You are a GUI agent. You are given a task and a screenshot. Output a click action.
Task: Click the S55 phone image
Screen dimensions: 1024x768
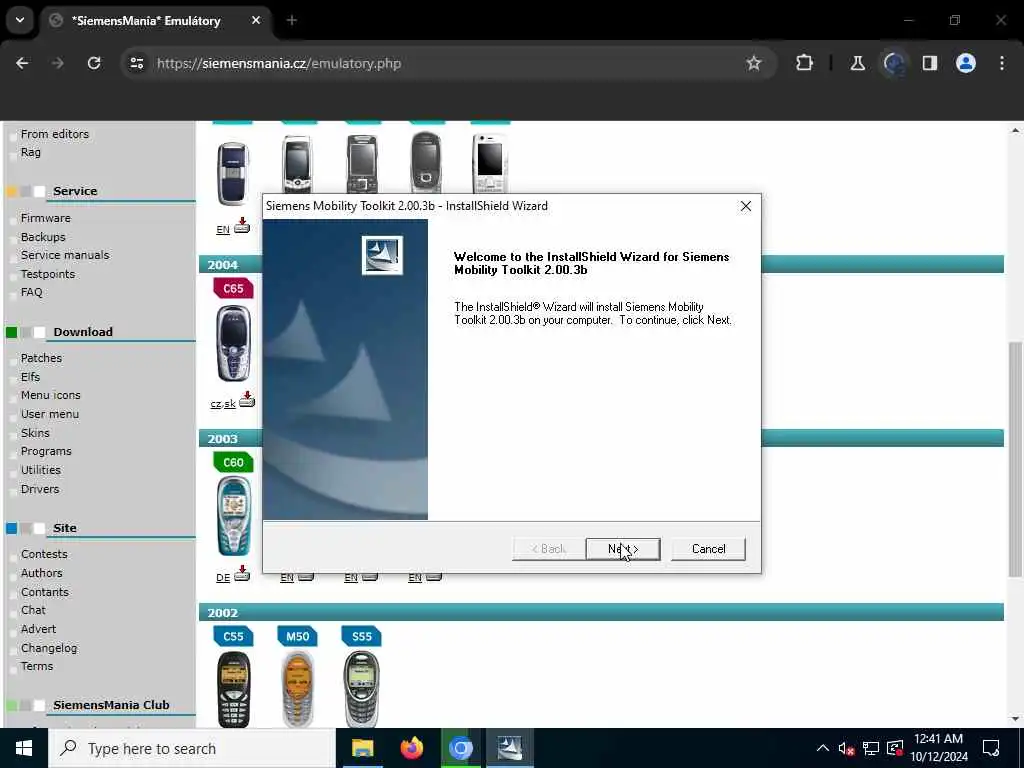(361, 689)
